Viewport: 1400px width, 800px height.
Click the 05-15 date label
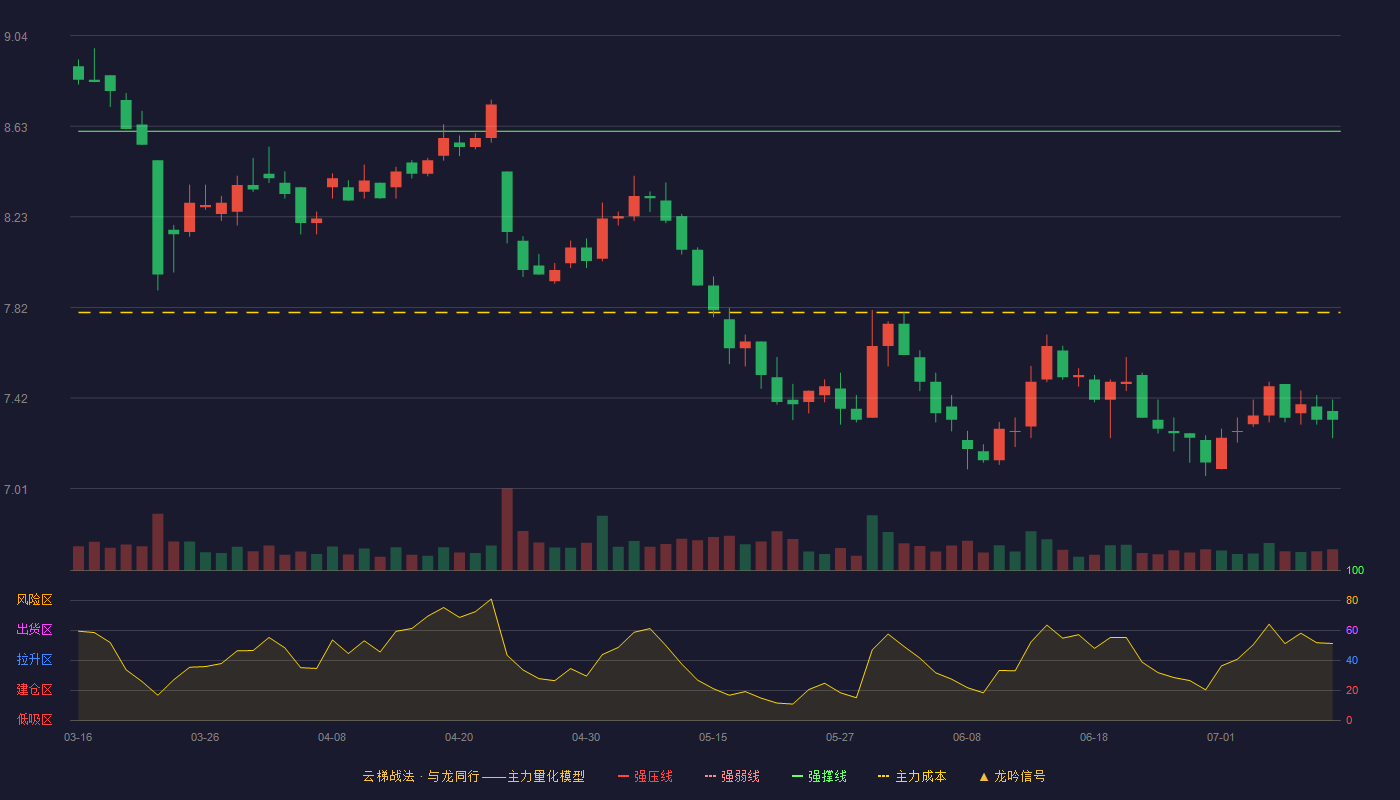(x=713, y=737)
